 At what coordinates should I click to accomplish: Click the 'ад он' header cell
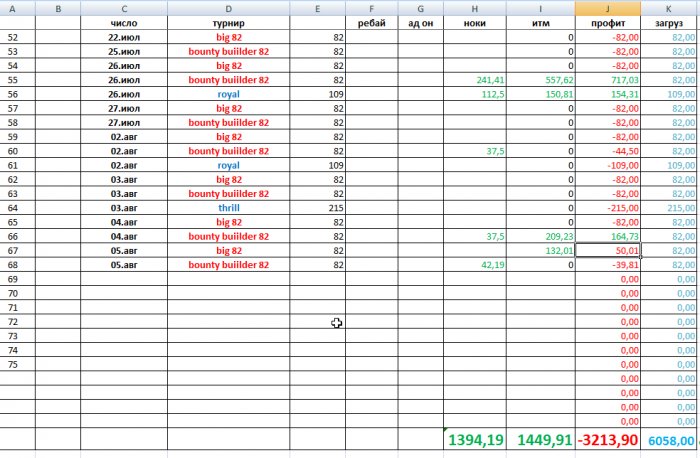click(x=421, y=23)
